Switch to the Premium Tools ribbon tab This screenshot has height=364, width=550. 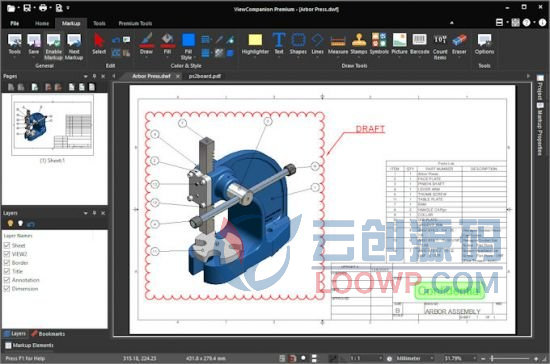click(135, 23)
